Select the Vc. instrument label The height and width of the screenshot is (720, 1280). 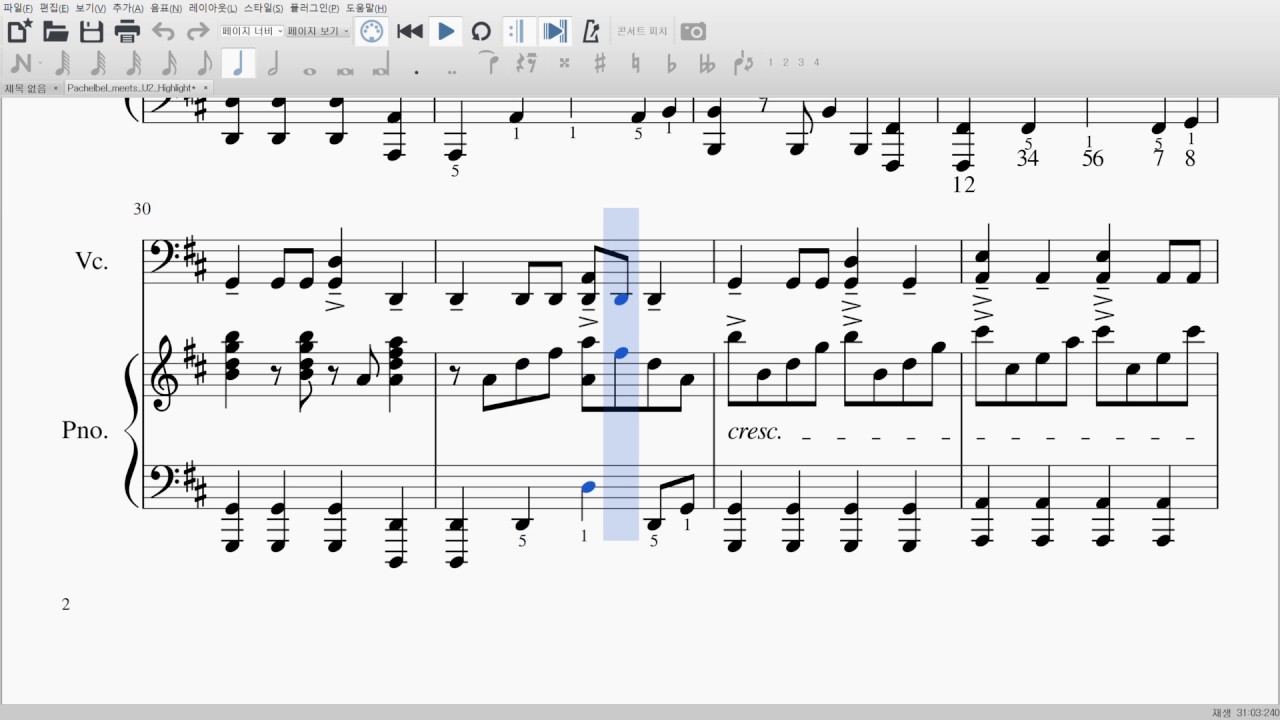coord(91,262)
